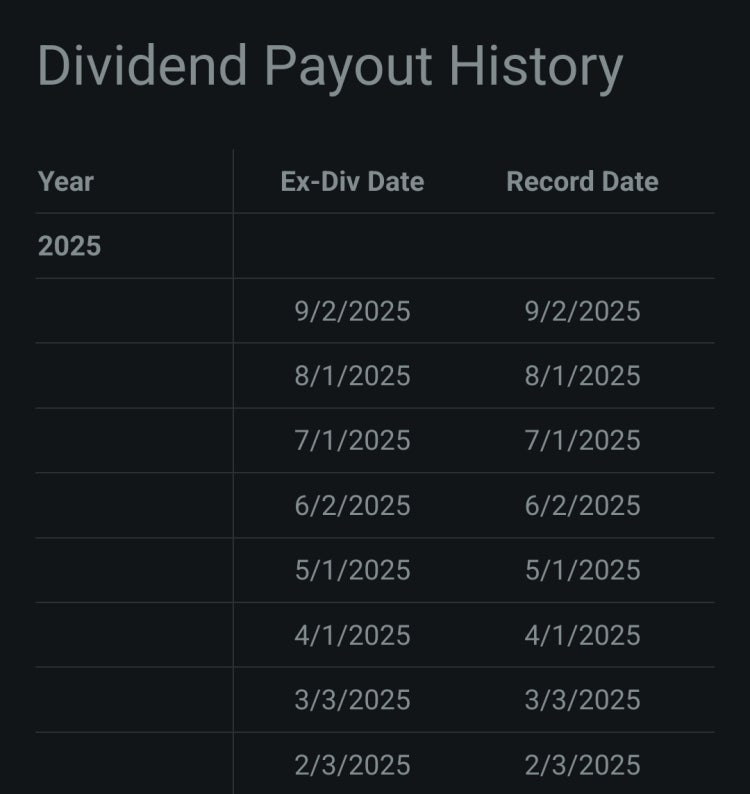The height and width of the screenshot is (794, 750).
Task: Select Record date 4/1/2025
Action: tap(582, 635)
